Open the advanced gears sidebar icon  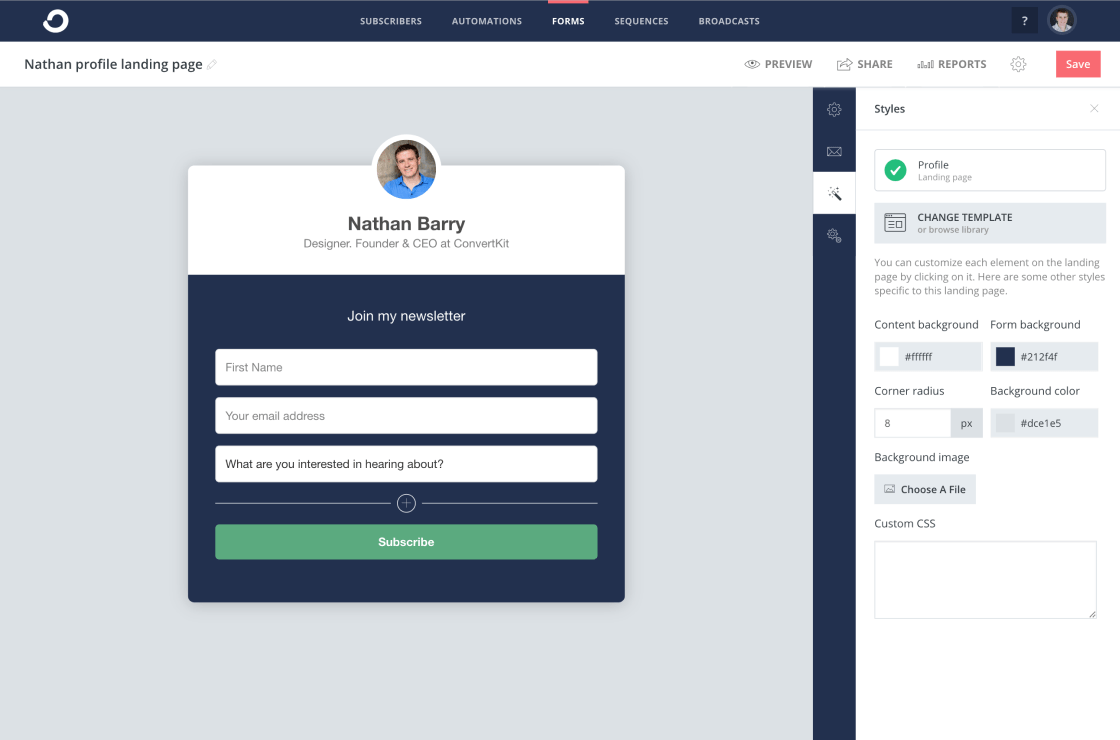click(x=834, y=235)
